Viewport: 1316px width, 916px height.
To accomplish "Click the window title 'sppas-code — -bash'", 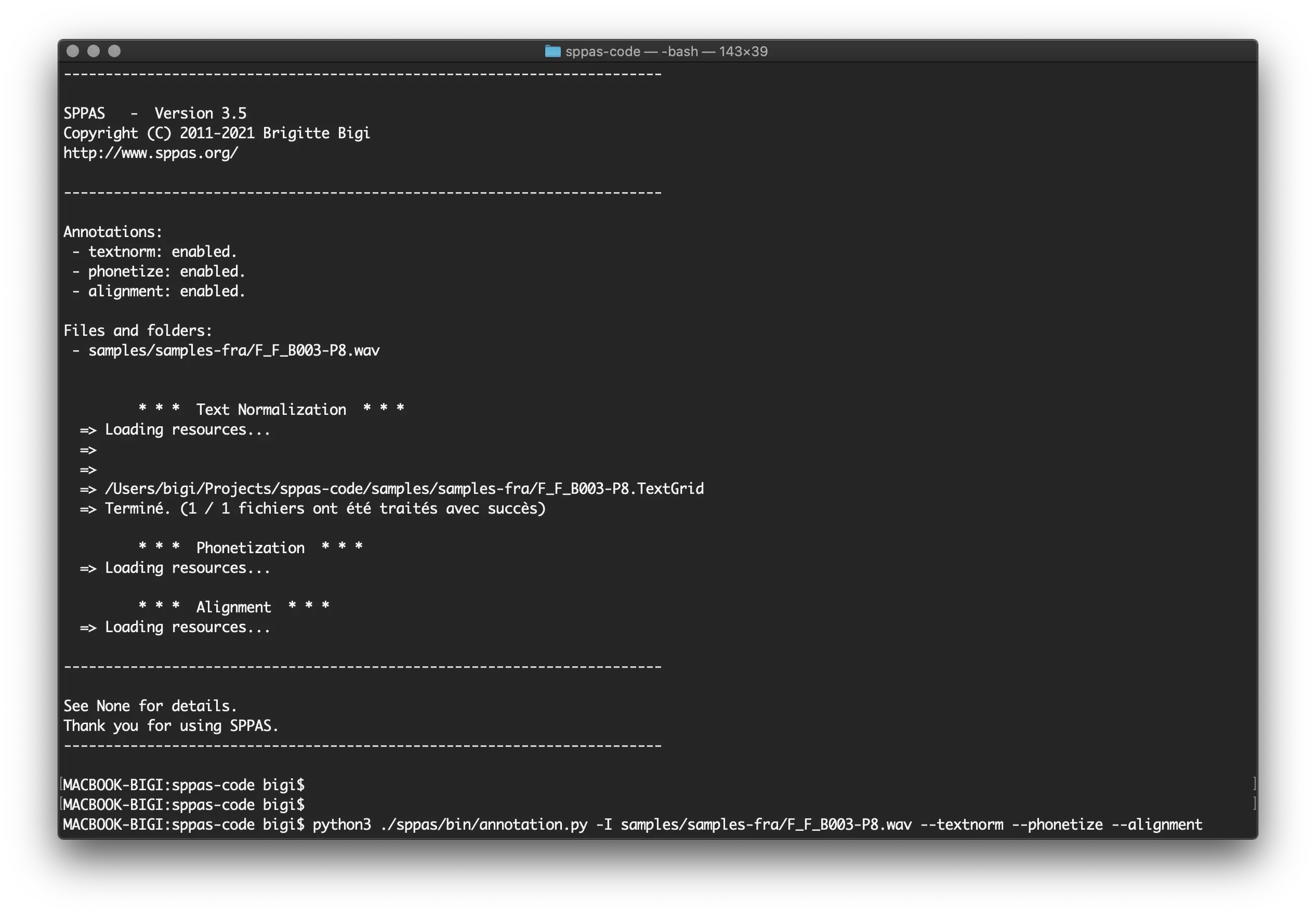I will pos(665,51).
